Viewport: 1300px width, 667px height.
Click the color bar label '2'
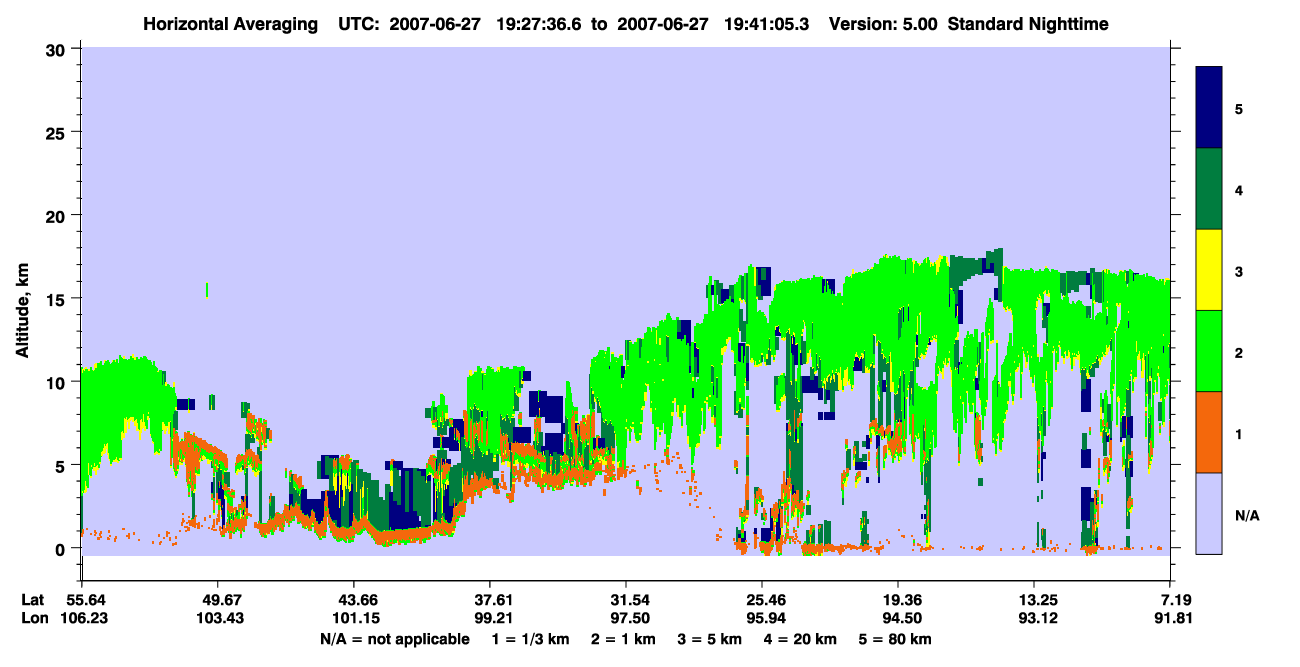pos(1239,352)
